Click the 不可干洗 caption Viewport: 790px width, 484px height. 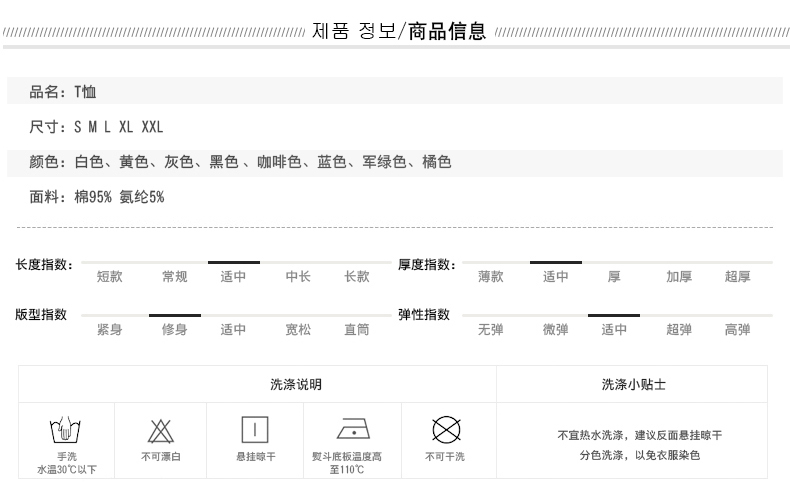(x=445, y=456)
